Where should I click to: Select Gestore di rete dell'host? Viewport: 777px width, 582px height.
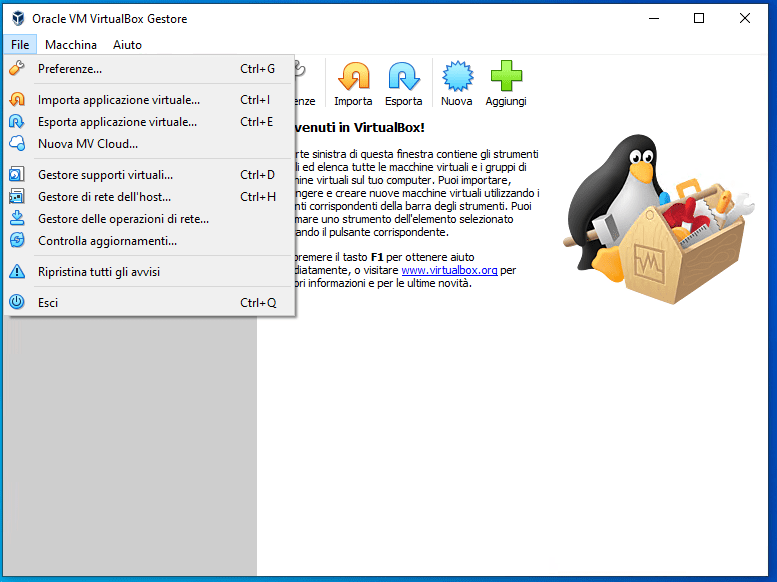104,197
